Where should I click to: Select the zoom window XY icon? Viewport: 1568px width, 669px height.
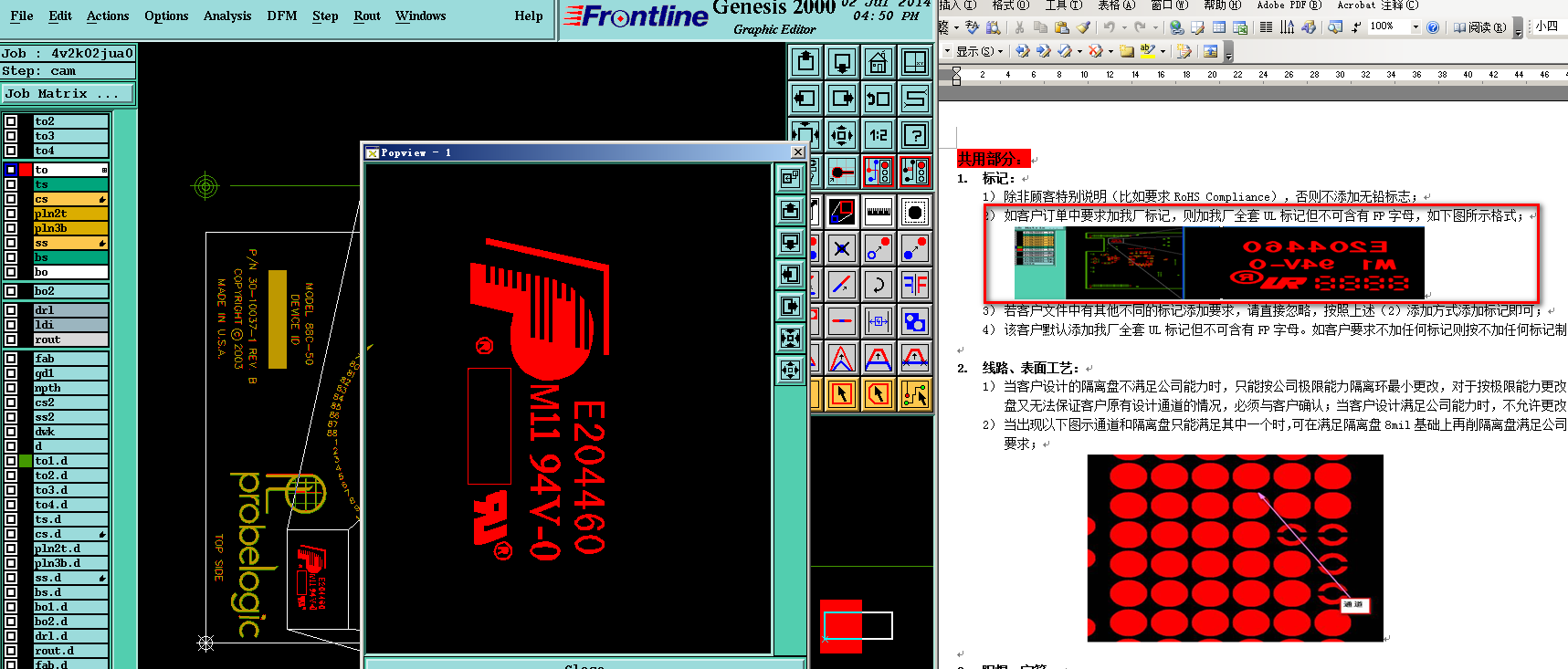(915, 61)
